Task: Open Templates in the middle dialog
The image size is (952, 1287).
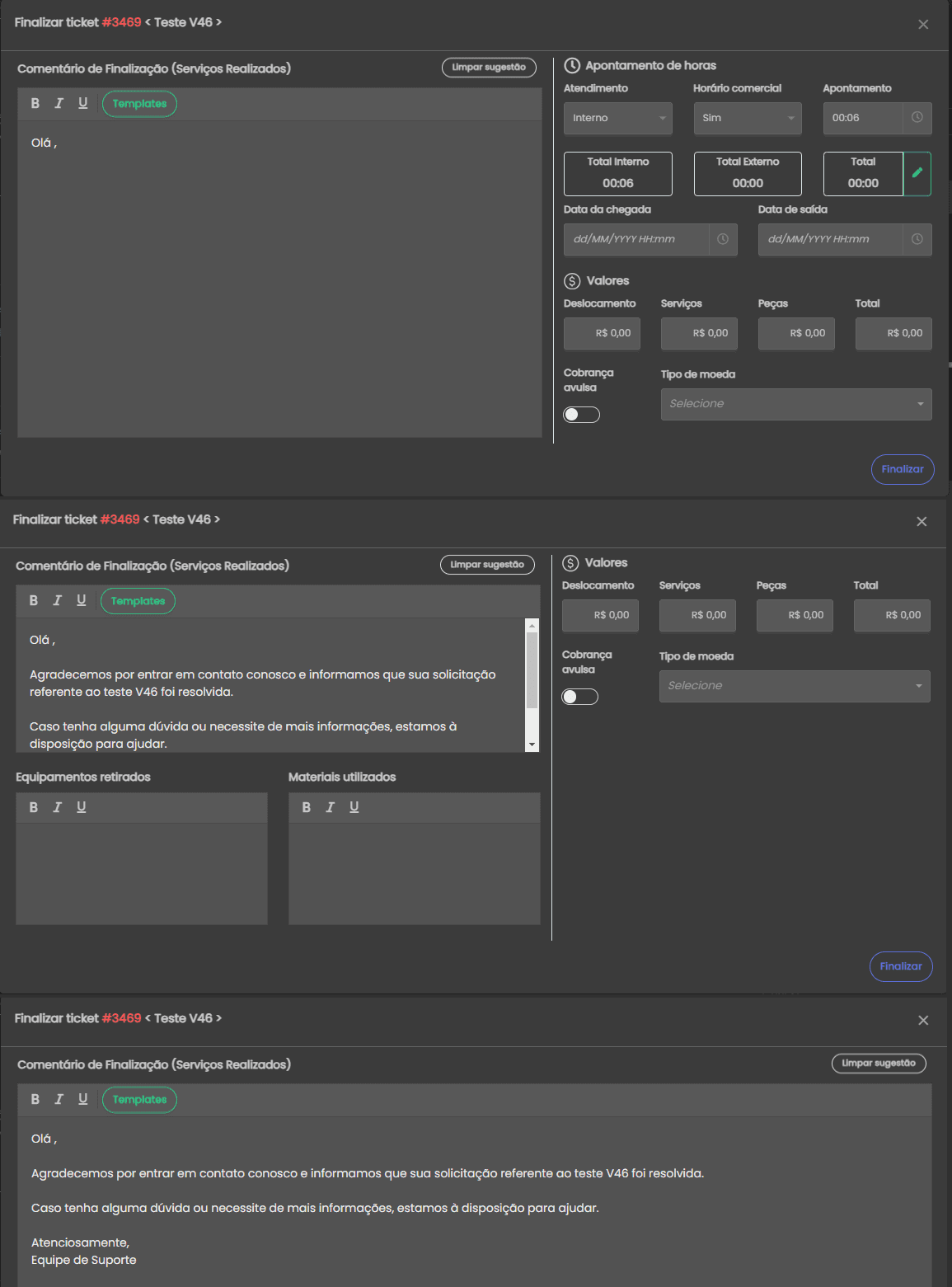Action: [138, 601]
